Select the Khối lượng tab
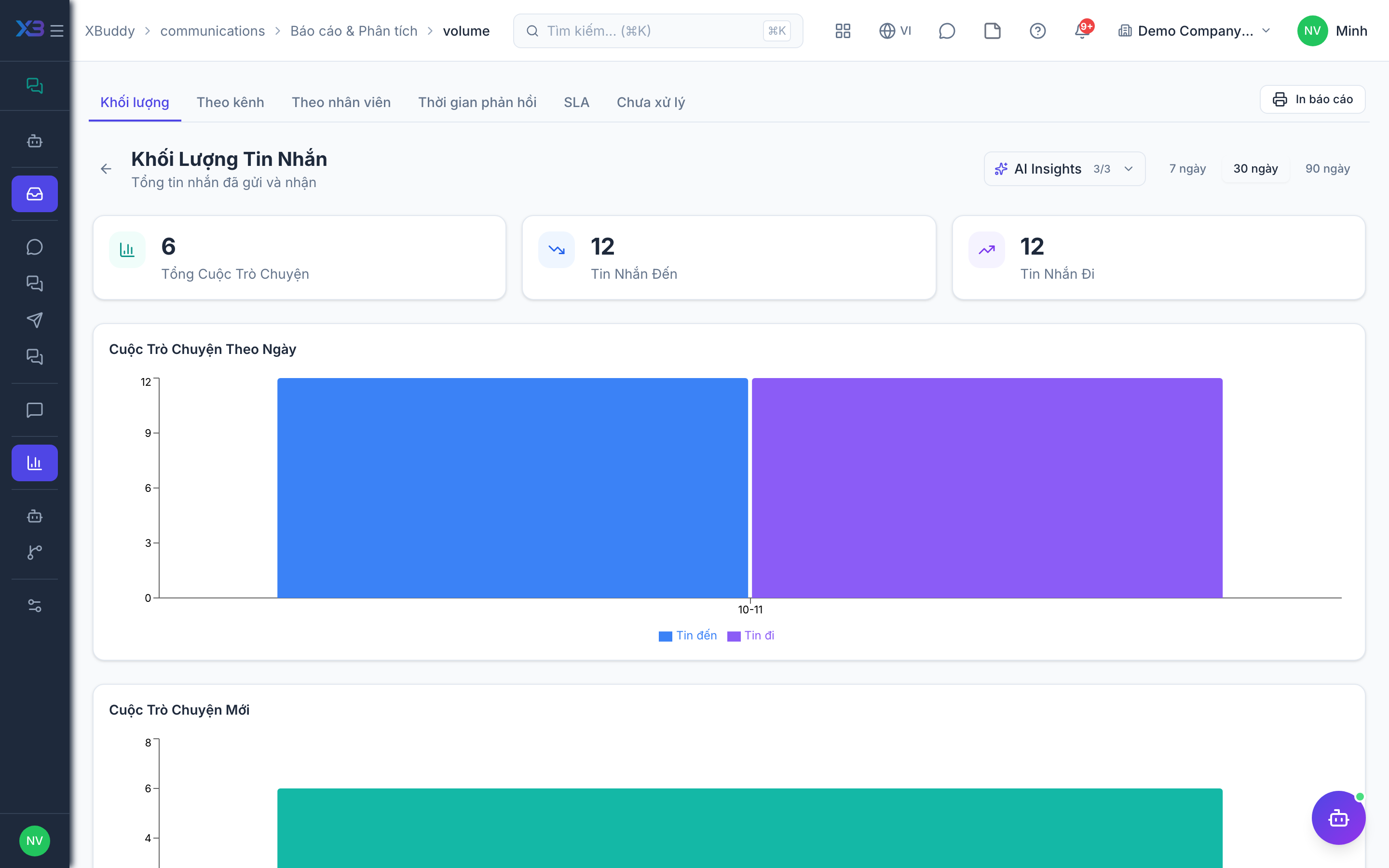Image resolution: width=1389 pixels, height=868 pixels. coord(135,102)
